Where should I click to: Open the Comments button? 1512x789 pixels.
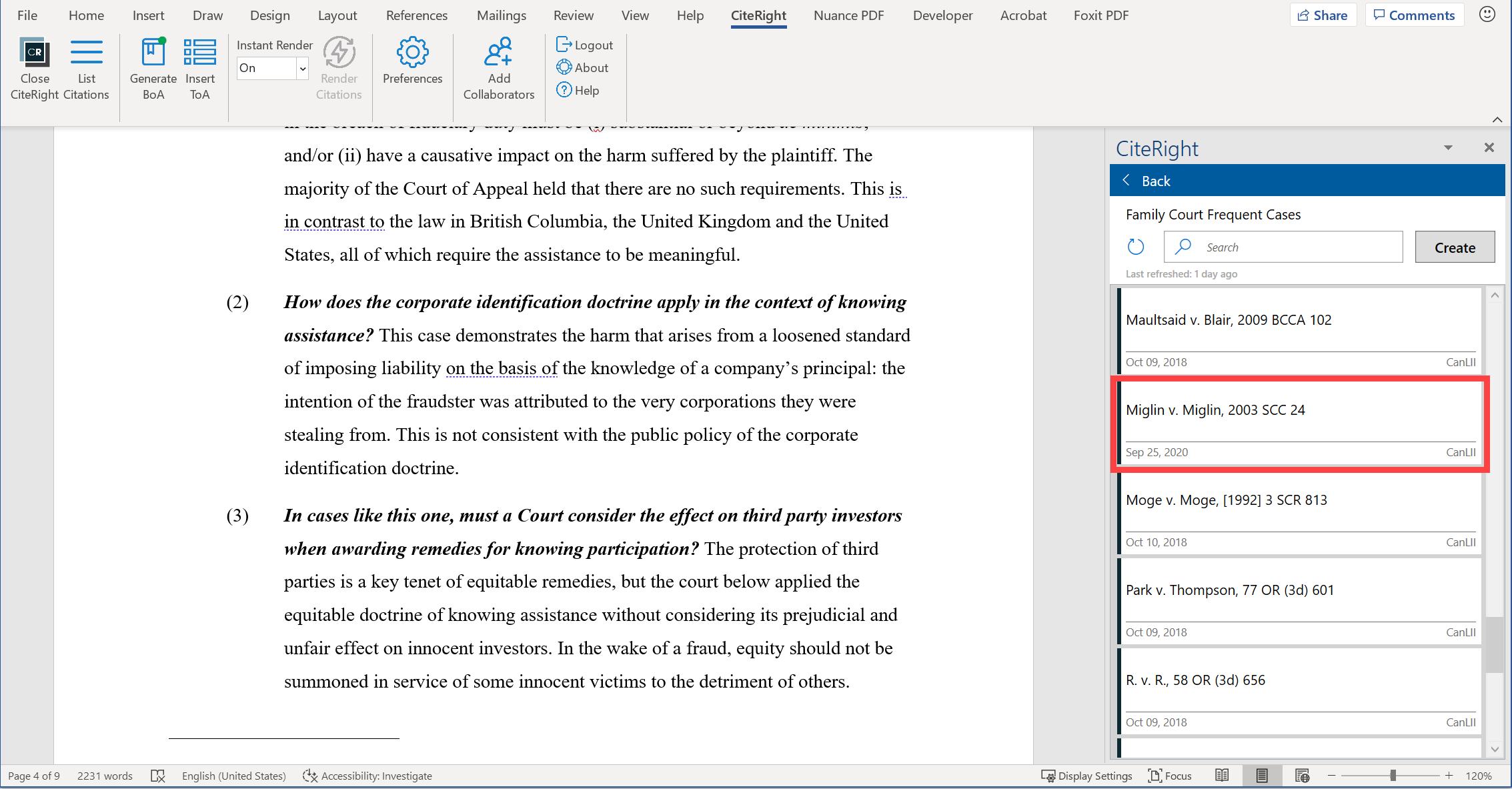pyautogui.click(x=1414, y=15)
